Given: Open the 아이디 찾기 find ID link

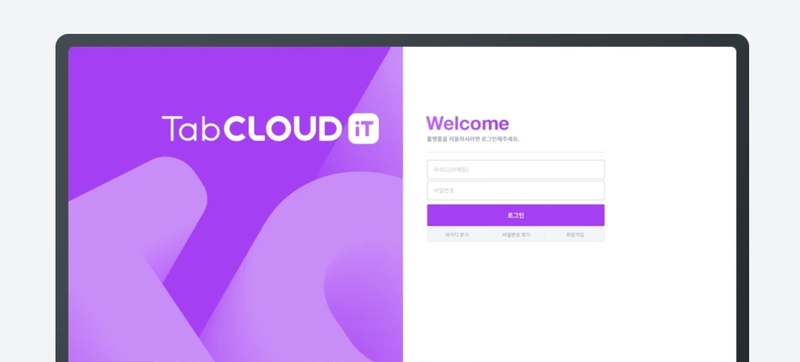Looking at the screenshot, I should point(457,235).
